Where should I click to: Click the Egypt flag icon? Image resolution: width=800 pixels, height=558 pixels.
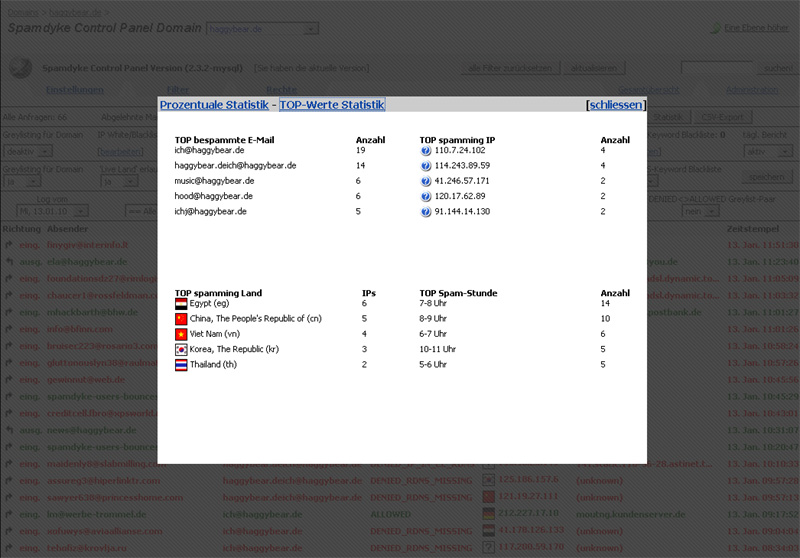coord(181,303)
